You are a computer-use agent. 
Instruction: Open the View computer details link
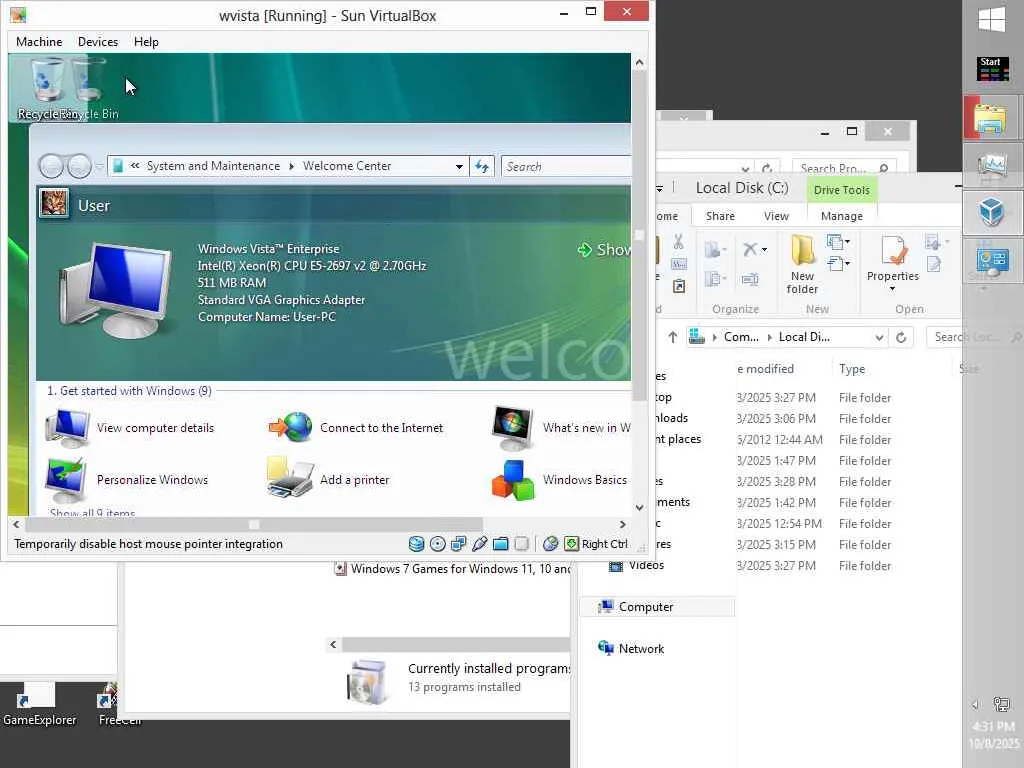tap(155, 428)
